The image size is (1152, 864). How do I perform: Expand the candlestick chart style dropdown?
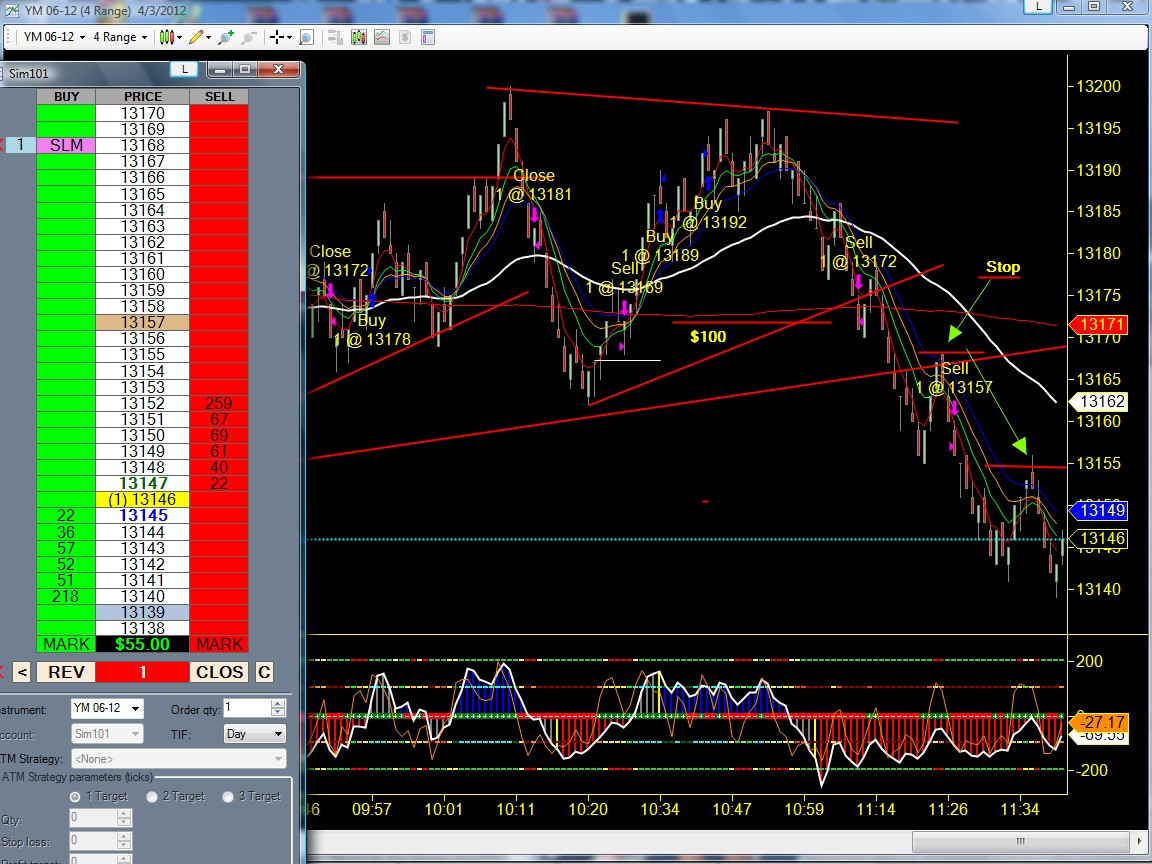coord(171,37)
